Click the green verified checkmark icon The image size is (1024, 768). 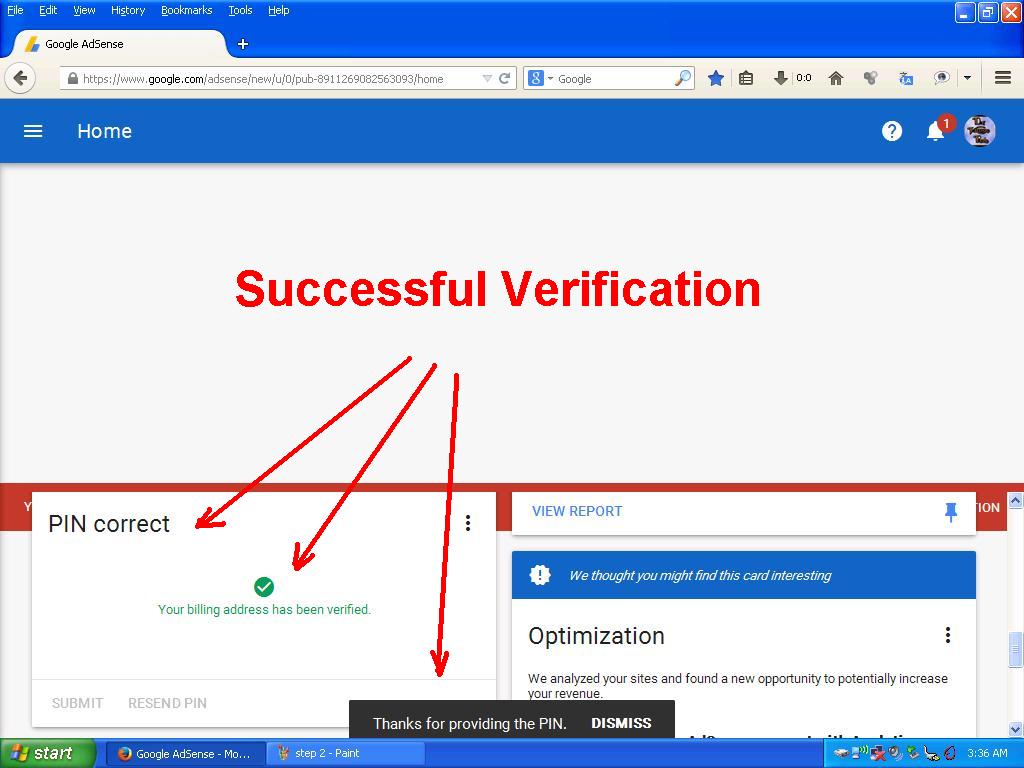click(264, 586)
